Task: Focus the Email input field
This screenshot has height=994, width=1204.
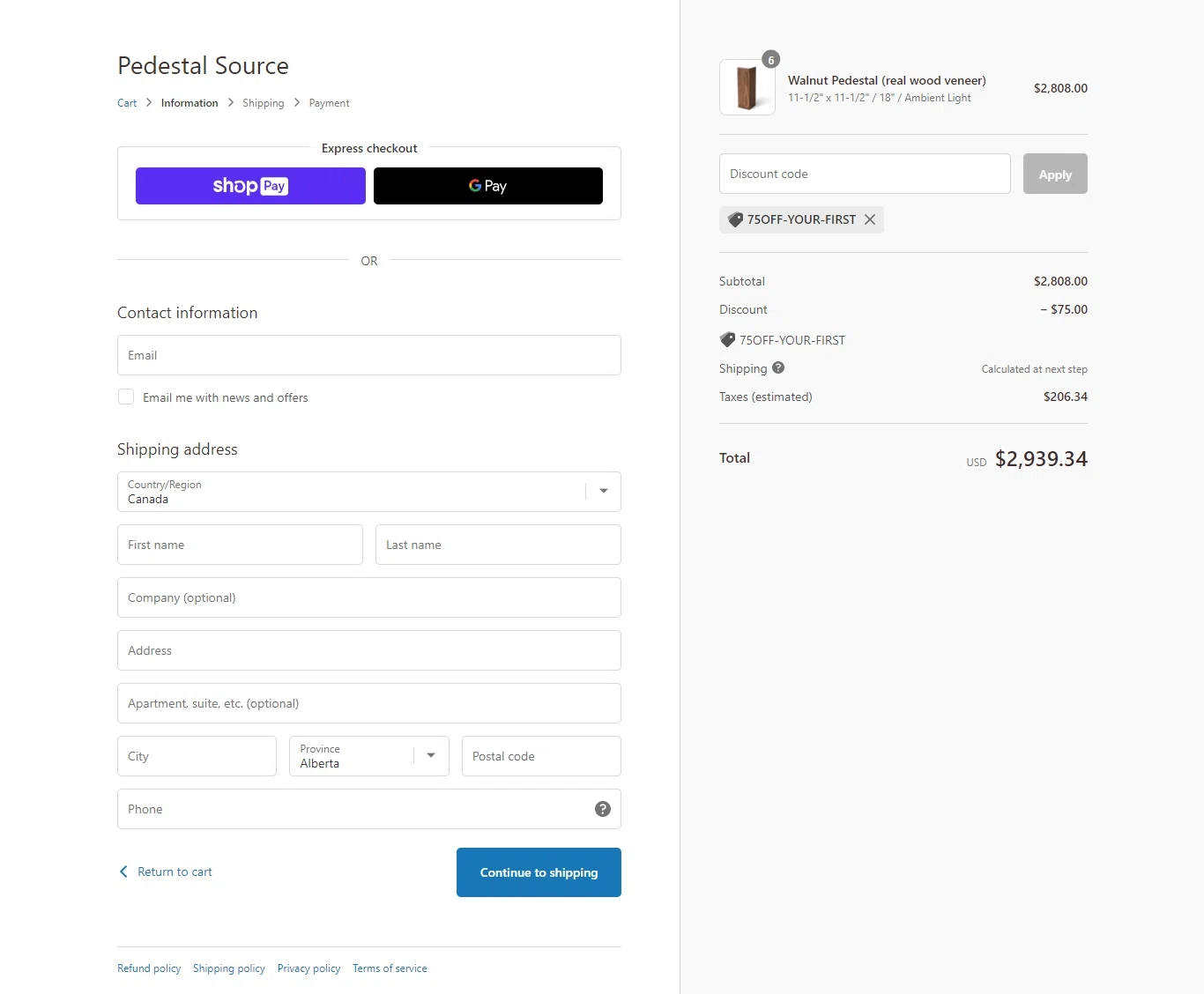Action: pos(369,355)
